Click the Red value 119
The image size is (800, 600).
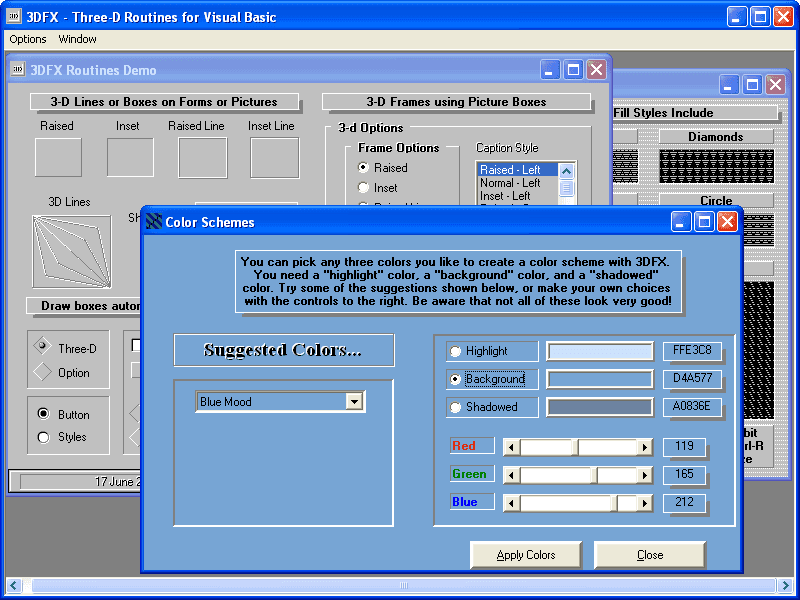[684, 446]
